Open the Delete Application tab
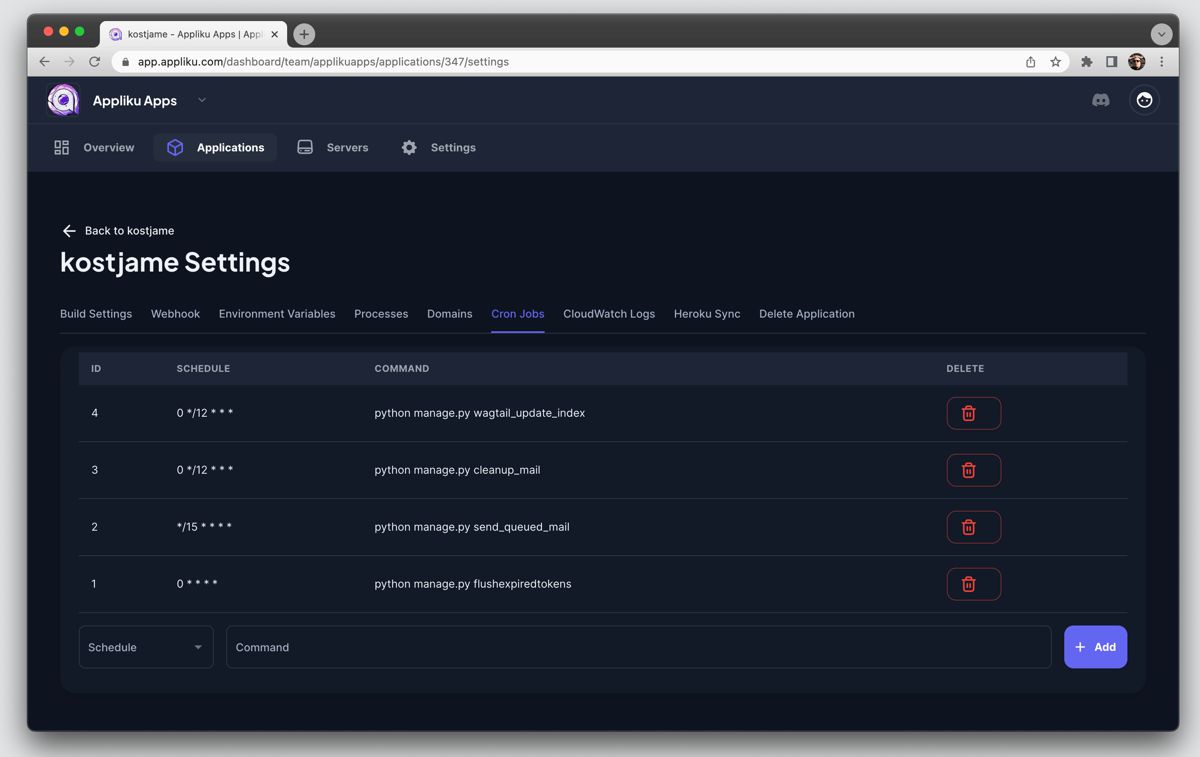Image resolution: width=1200 pixels, height=757 pixels. point(806,314)
